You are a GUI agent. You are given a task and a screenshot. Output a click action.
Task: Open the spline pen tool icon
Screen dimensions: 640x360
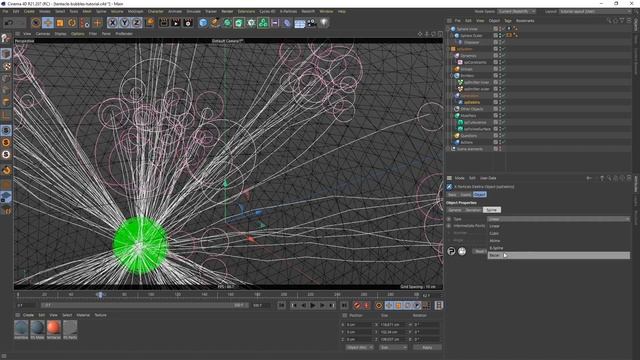coord(215,23)
